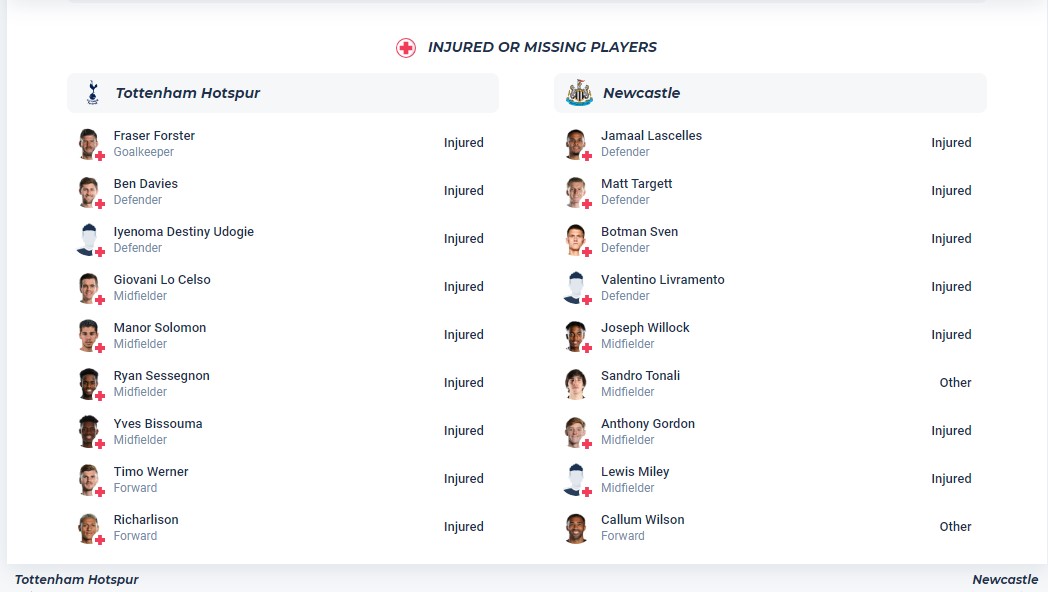Click Fraser Forster's player photo
This screenshot has height=592, width=1048.
89,143
